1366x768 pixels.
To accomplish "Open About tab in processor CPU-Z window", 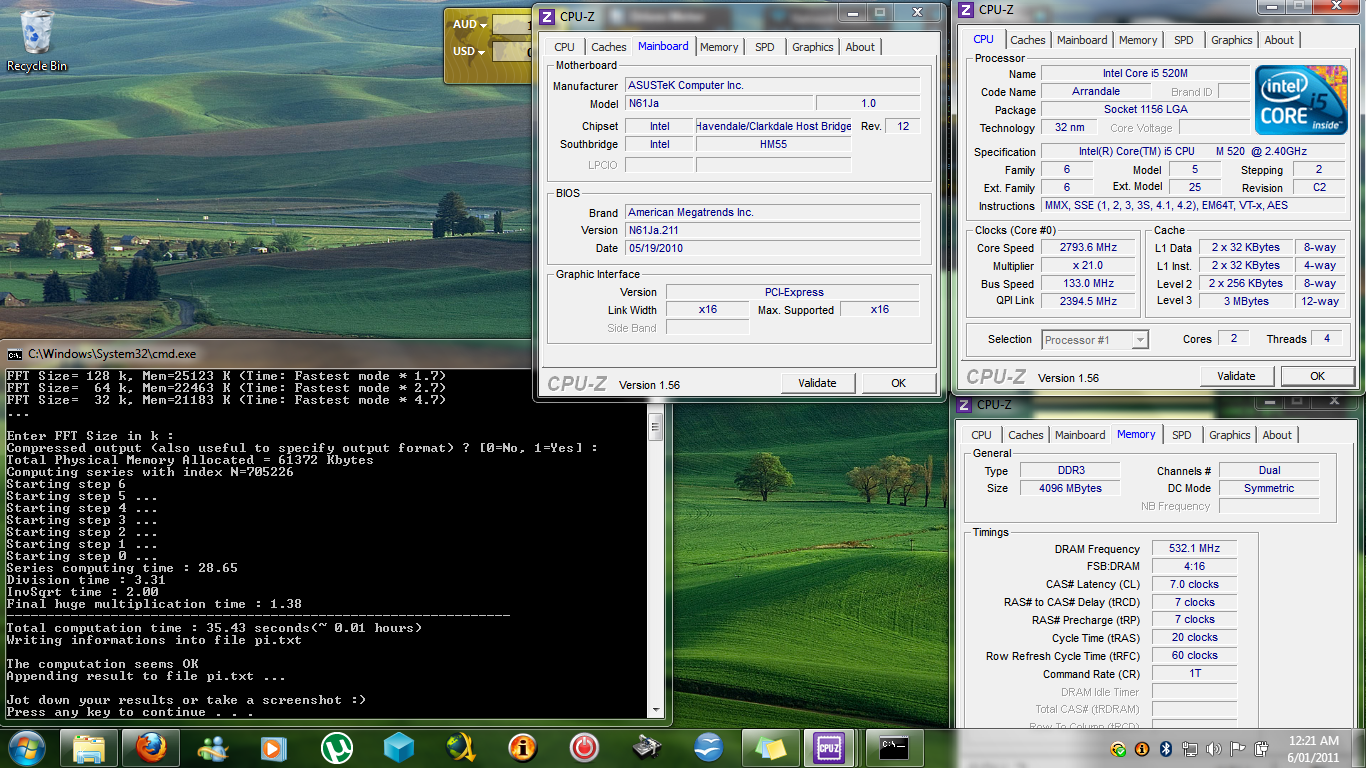I will tap(1279, 40).
